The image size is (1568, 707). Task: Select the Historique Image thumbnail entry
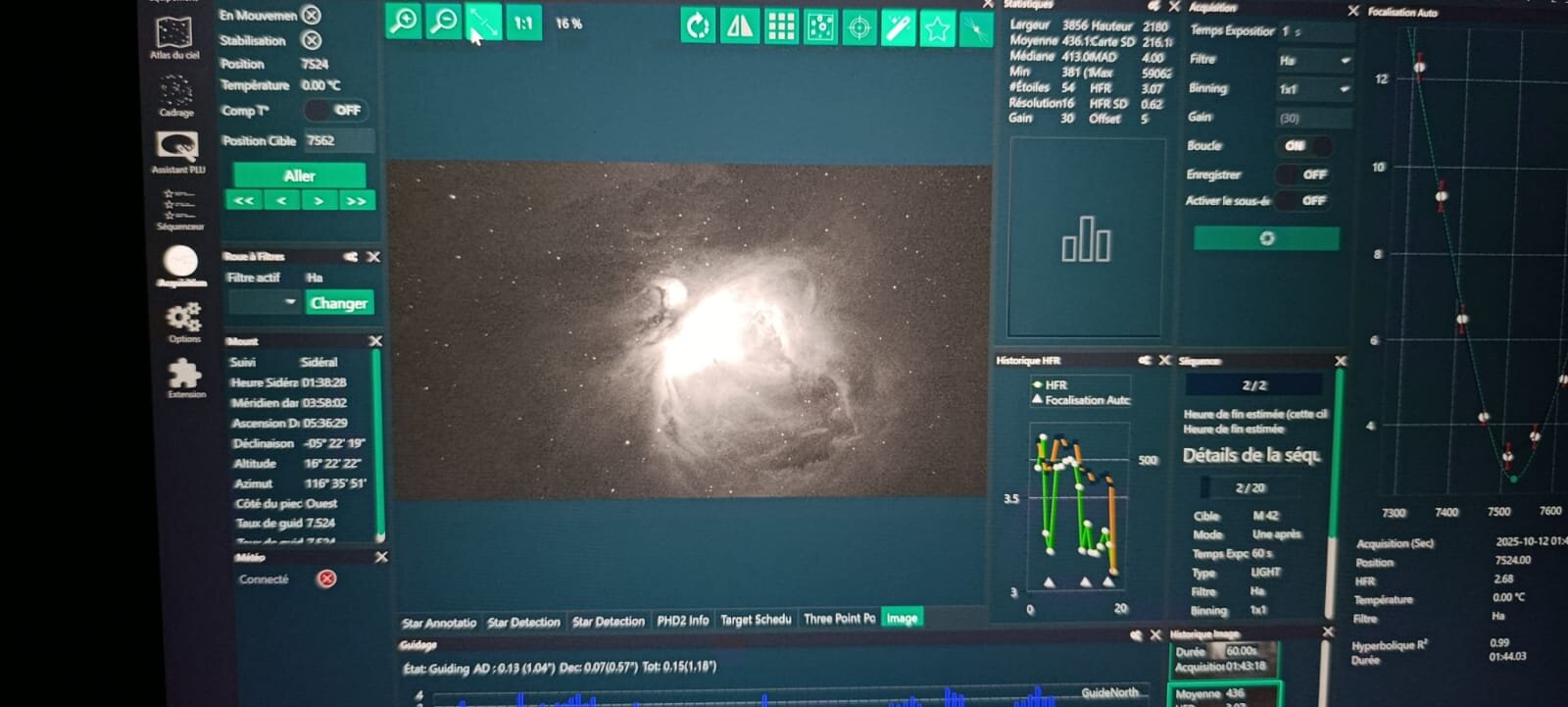[x=1226, y=659]
